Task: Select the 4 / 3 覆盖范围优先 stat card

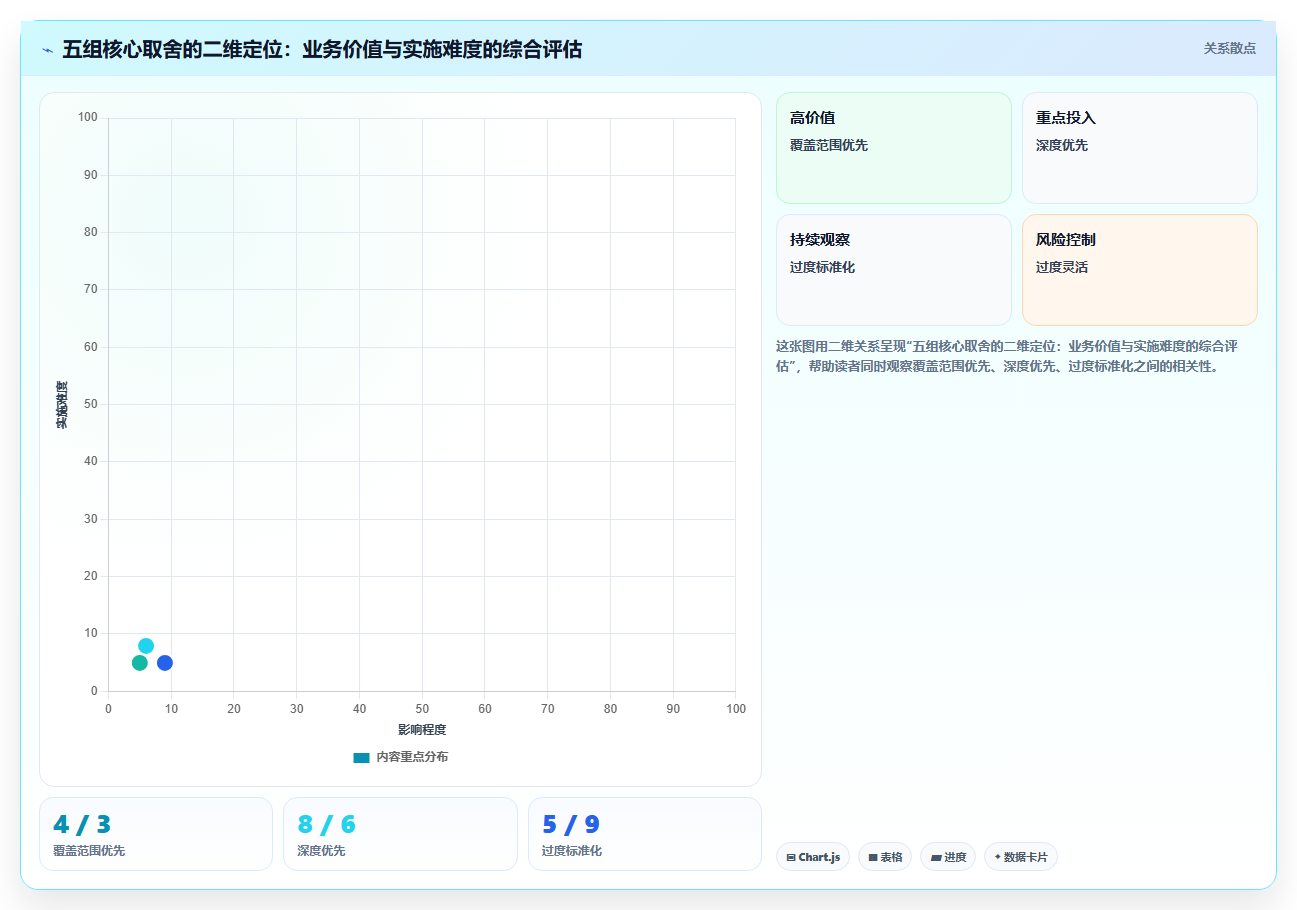Action: tap(156, 834)
